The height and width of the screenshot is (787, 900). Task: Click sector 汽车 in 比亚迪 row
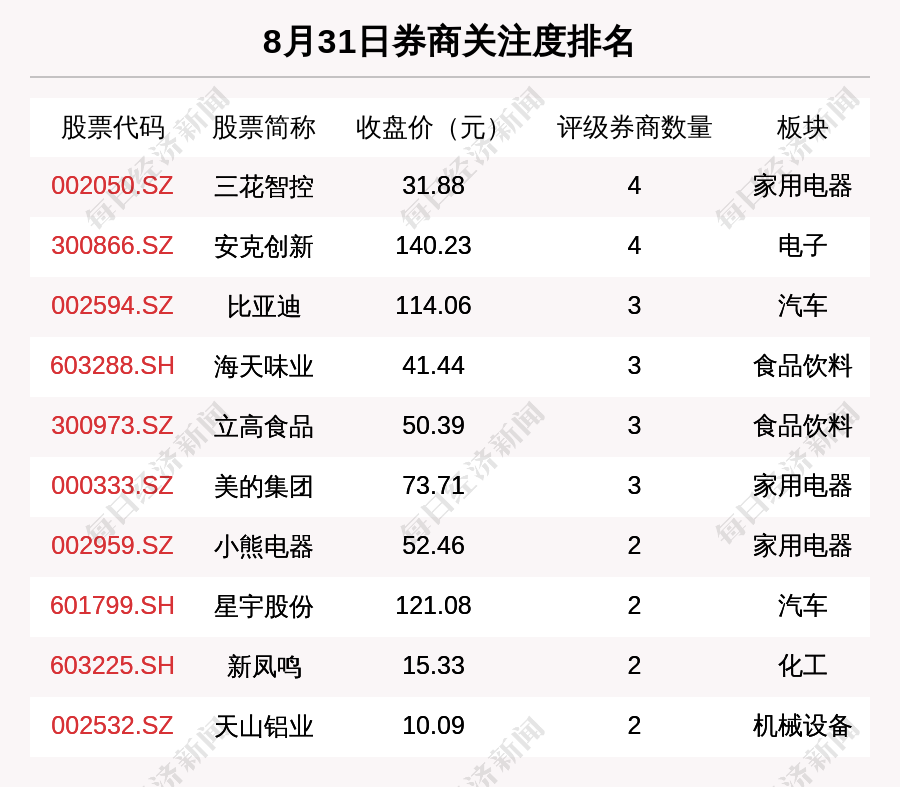pos(802,306)
